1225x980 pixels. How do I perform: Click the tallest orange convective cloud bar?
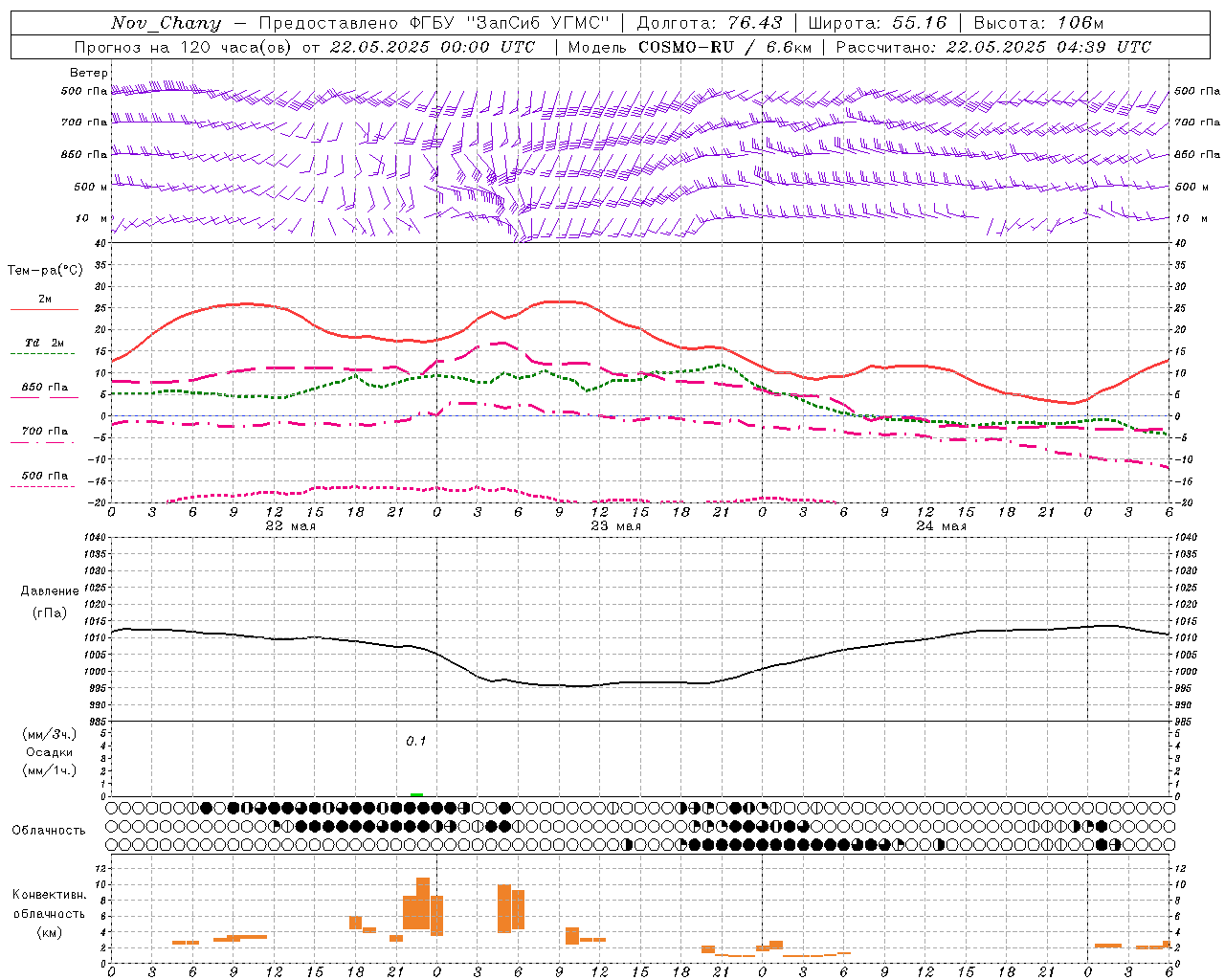pyautogui.click(x=423, y=902)
